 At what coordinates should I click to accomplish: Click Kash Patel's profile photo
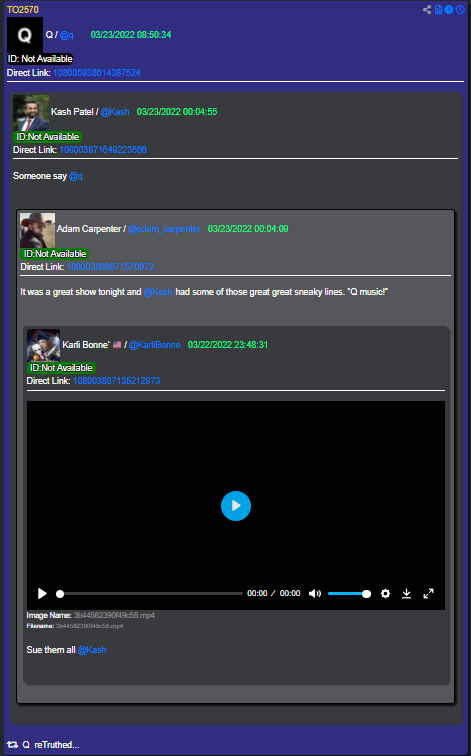(31, 113)
